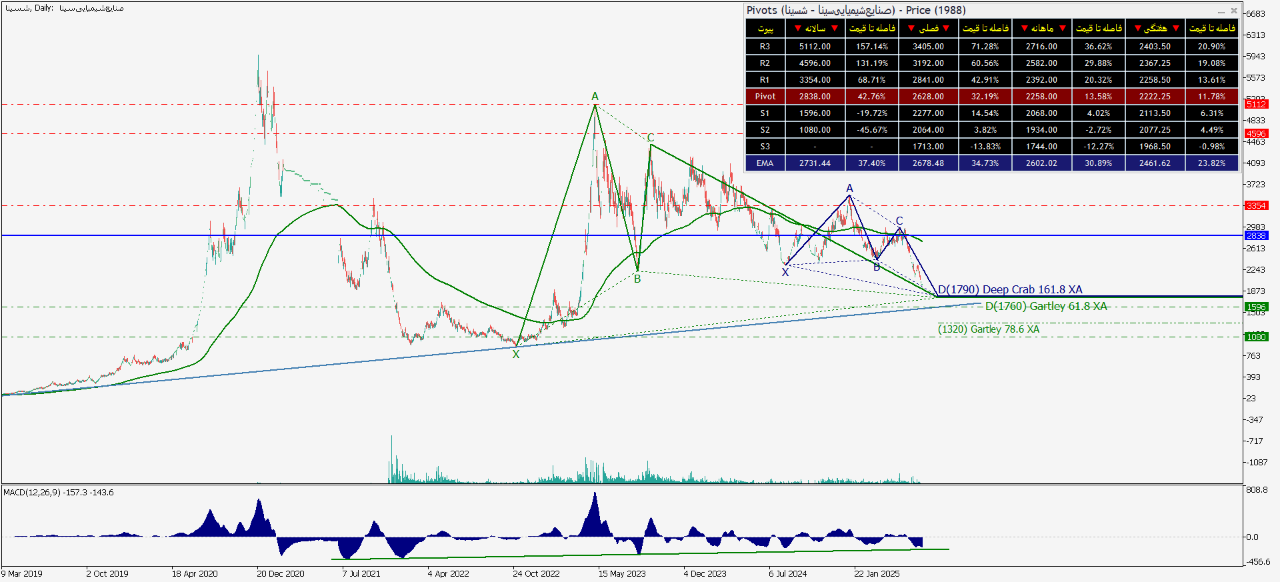Image resolution: width=1280 pixels, height=582 pixels.
Task: Click the green 1080 support price tag
Action: [1256, 337]
